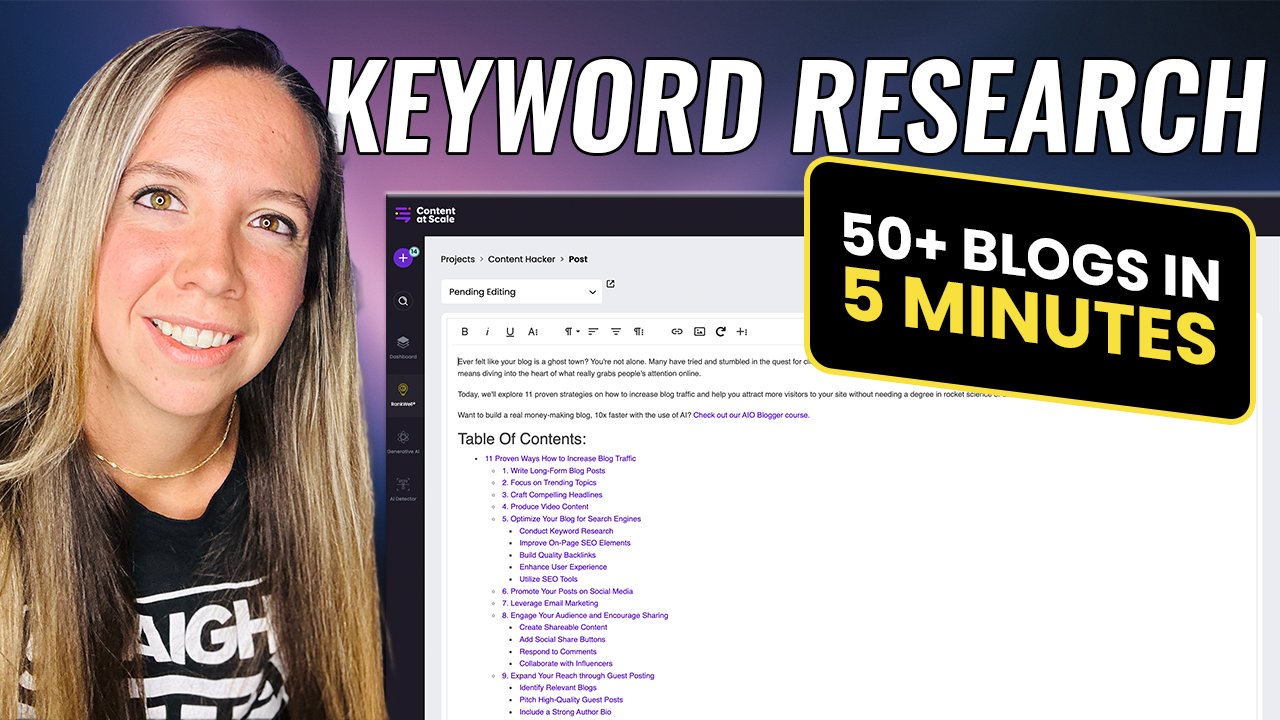Screen dimensions: 1280x720
Task: Open the search icon in sidebar
Action: (x=403, y=301)
